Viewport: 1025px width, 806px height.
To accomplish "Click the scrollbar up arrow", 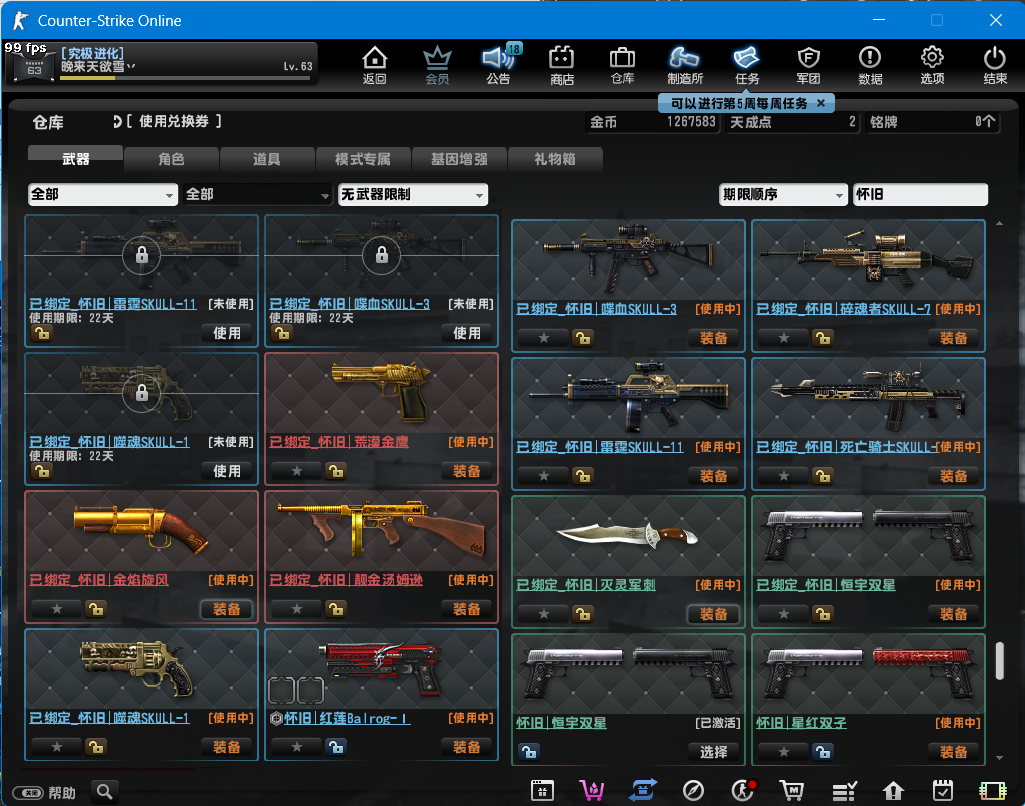I will coord(1000,223).
